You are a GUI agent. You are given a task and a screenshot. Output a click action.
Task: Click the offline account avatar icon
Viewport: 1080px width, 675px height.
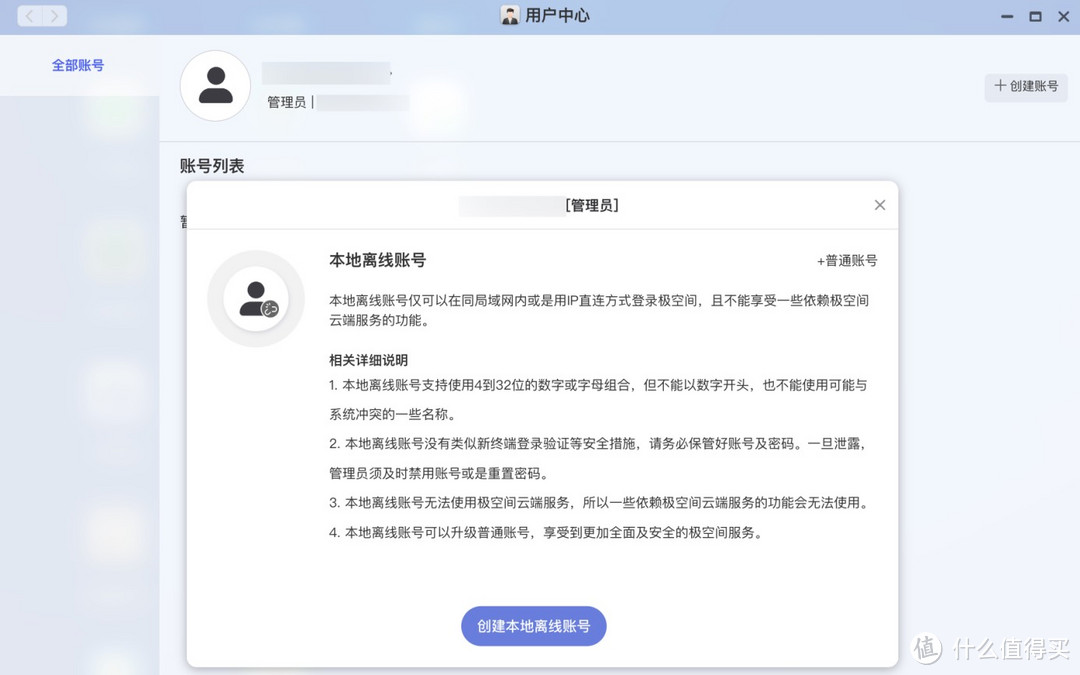[256, 299]
